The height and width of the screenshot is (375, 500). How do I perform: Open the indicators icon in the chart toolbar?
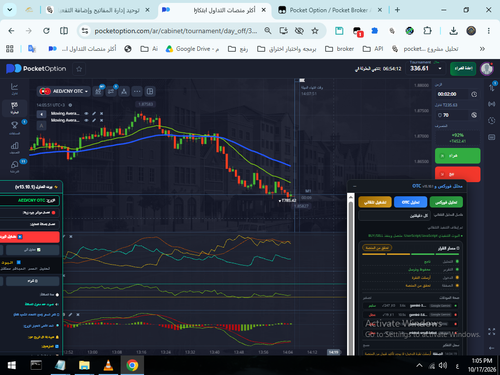111,91
